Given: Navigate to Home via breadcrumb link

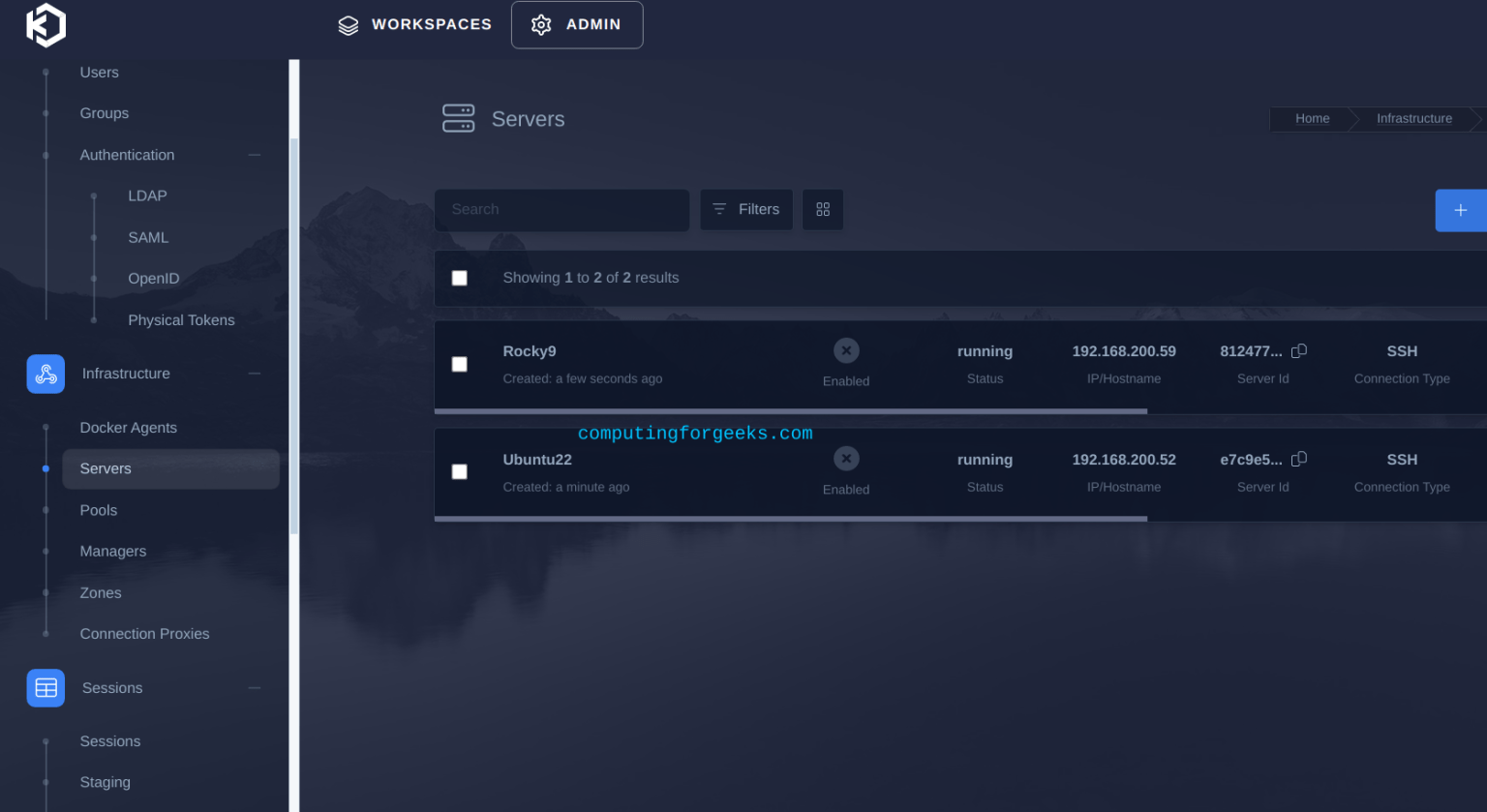Looking at the screenshot, I should point(1312,118).
